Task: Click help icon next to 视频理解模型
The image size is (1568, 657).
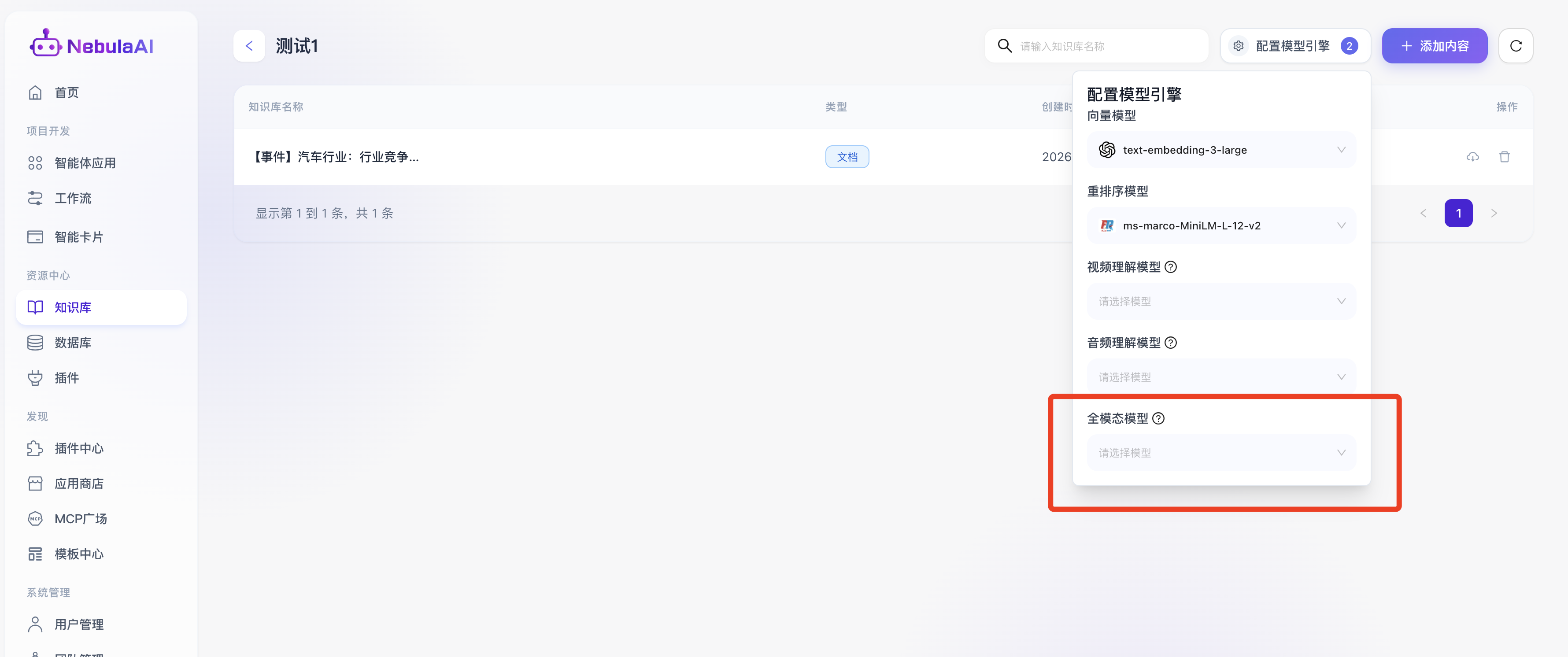Action: tap(1171, 267)
